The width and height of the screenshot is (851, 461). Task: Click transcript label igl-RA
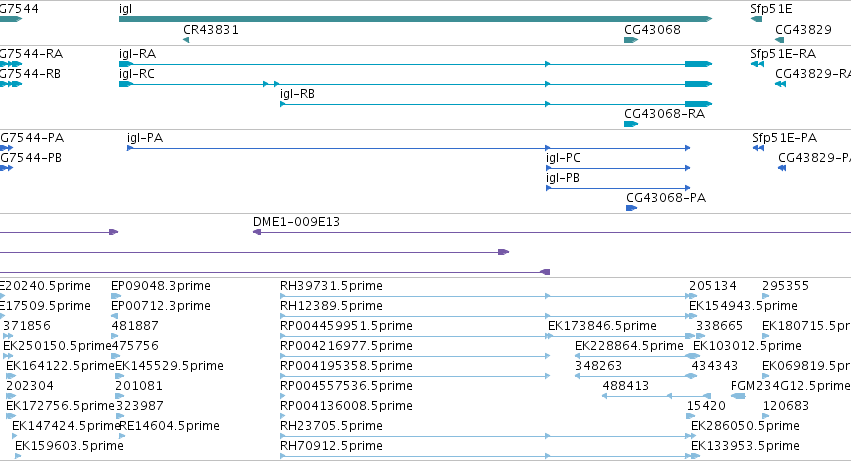(x=137, y=54)
